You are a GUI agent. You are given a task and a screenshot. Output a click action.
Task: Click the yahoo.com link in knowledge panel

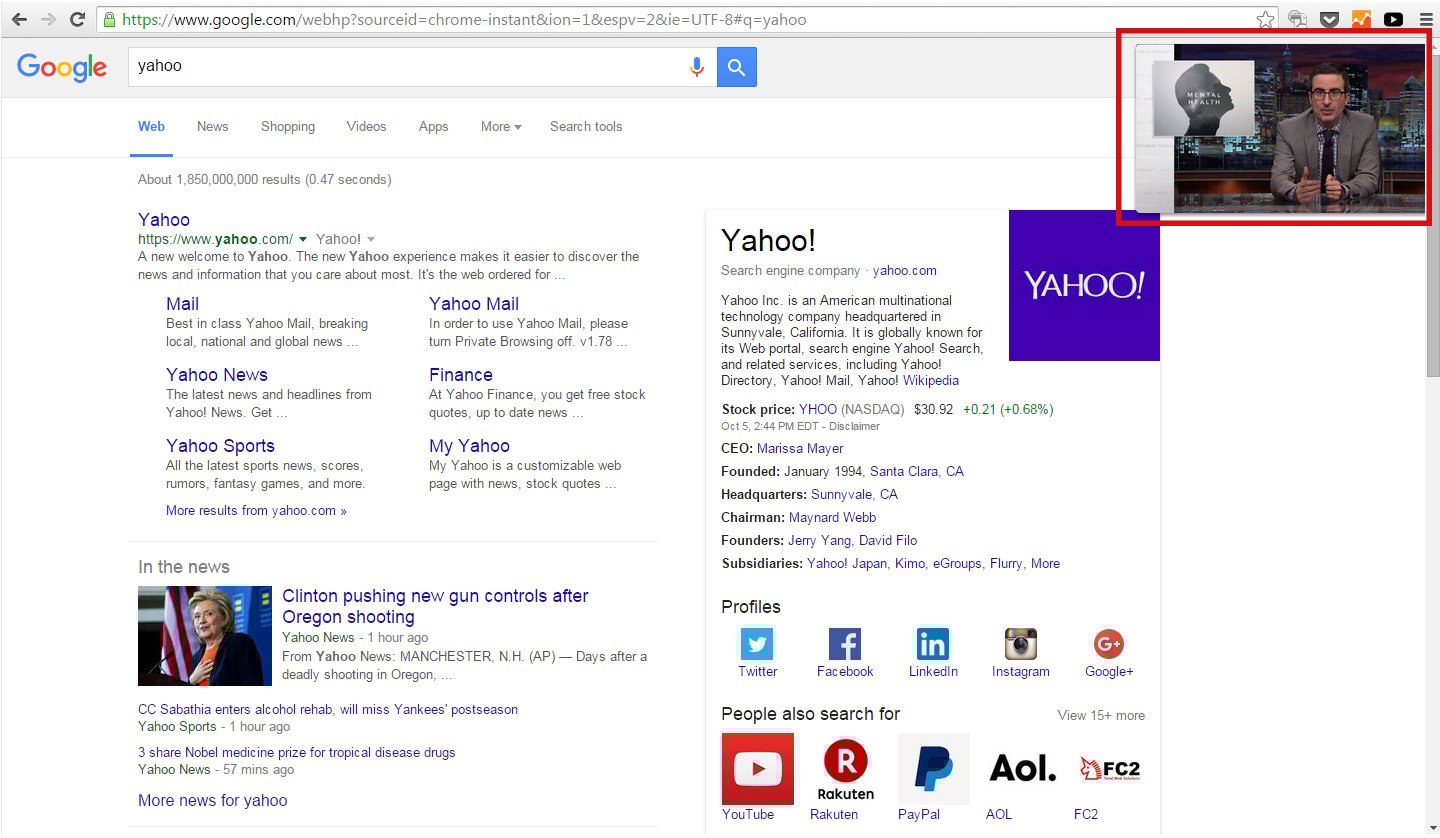coord(905,271)
